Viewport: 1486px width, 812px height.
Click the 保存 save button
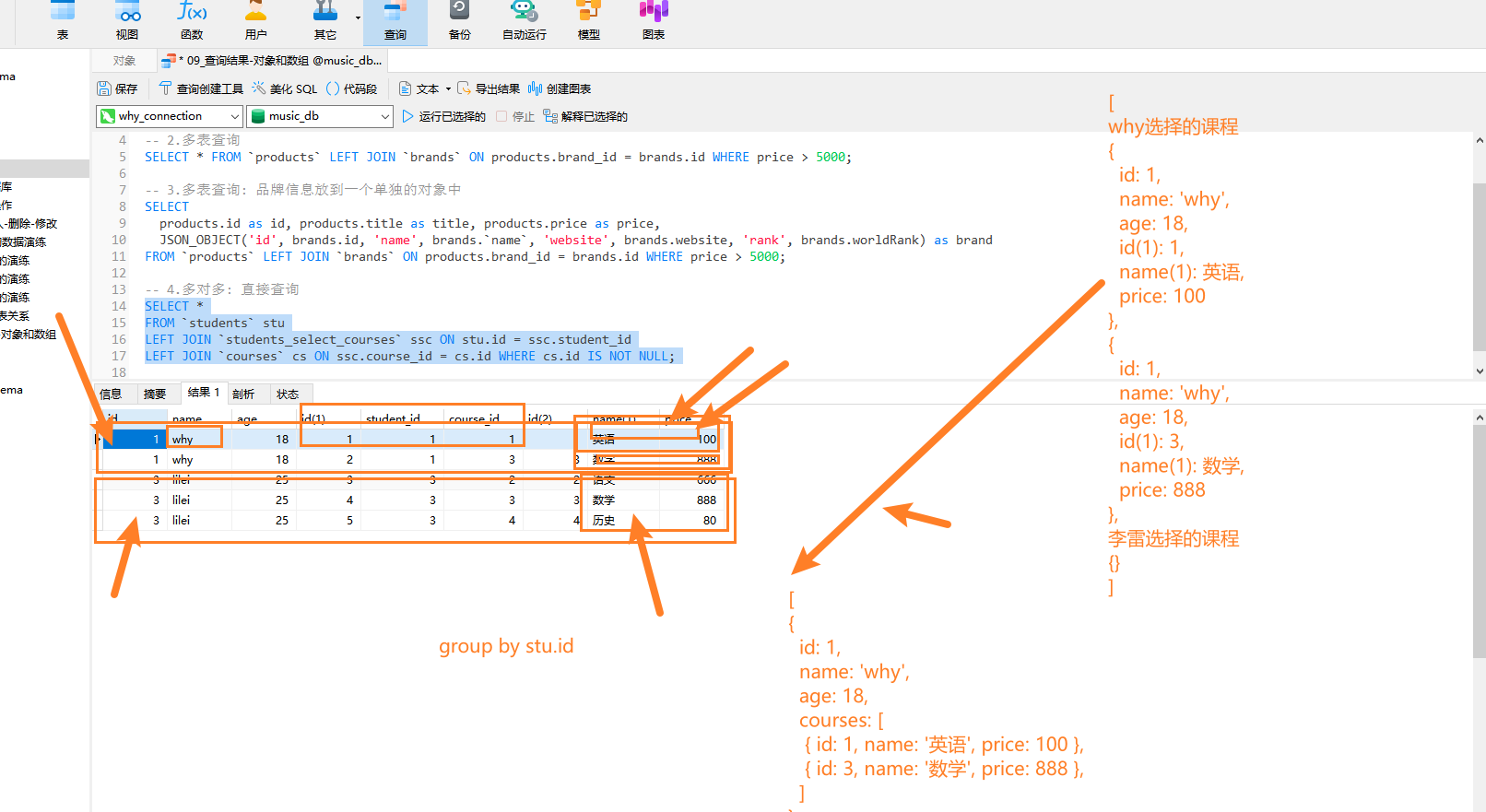(x=117, y=88)
